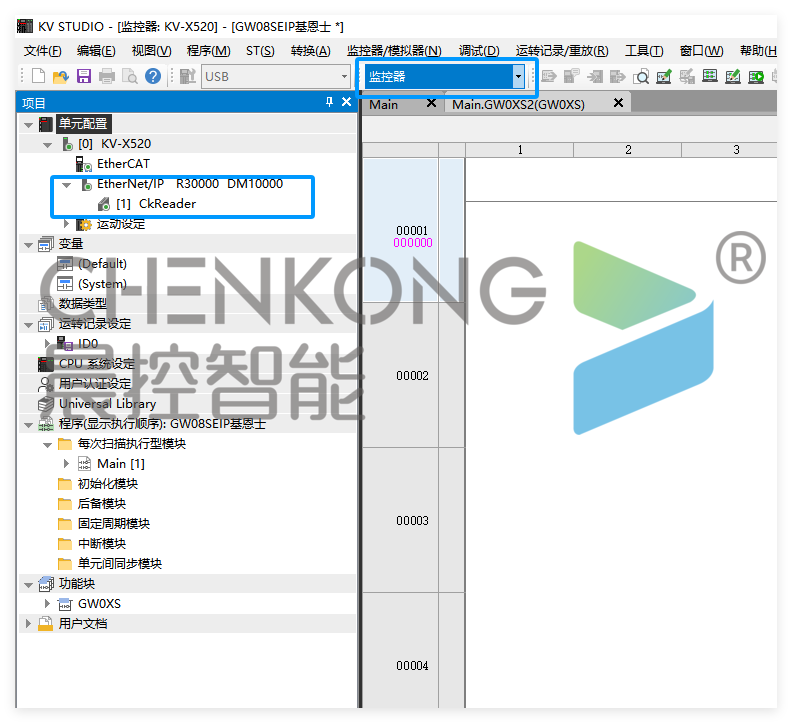Screen dimensions: 792x723
Task: Collapse the EtherNet/IP node
Action: click(x=66, y=185)
